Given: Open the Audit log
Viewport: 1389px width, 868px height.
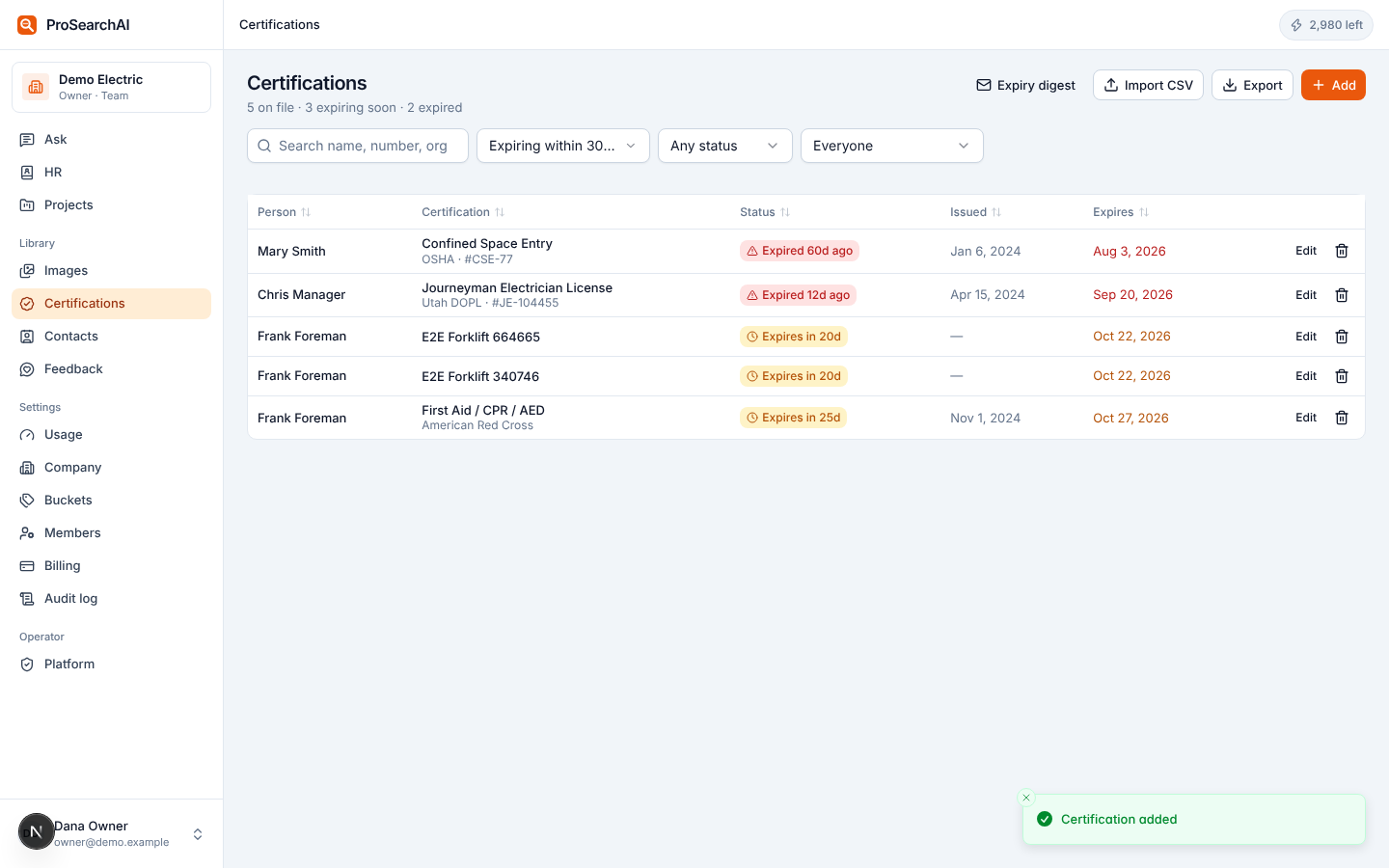Looking at the screenshot, I should [111, 599].
